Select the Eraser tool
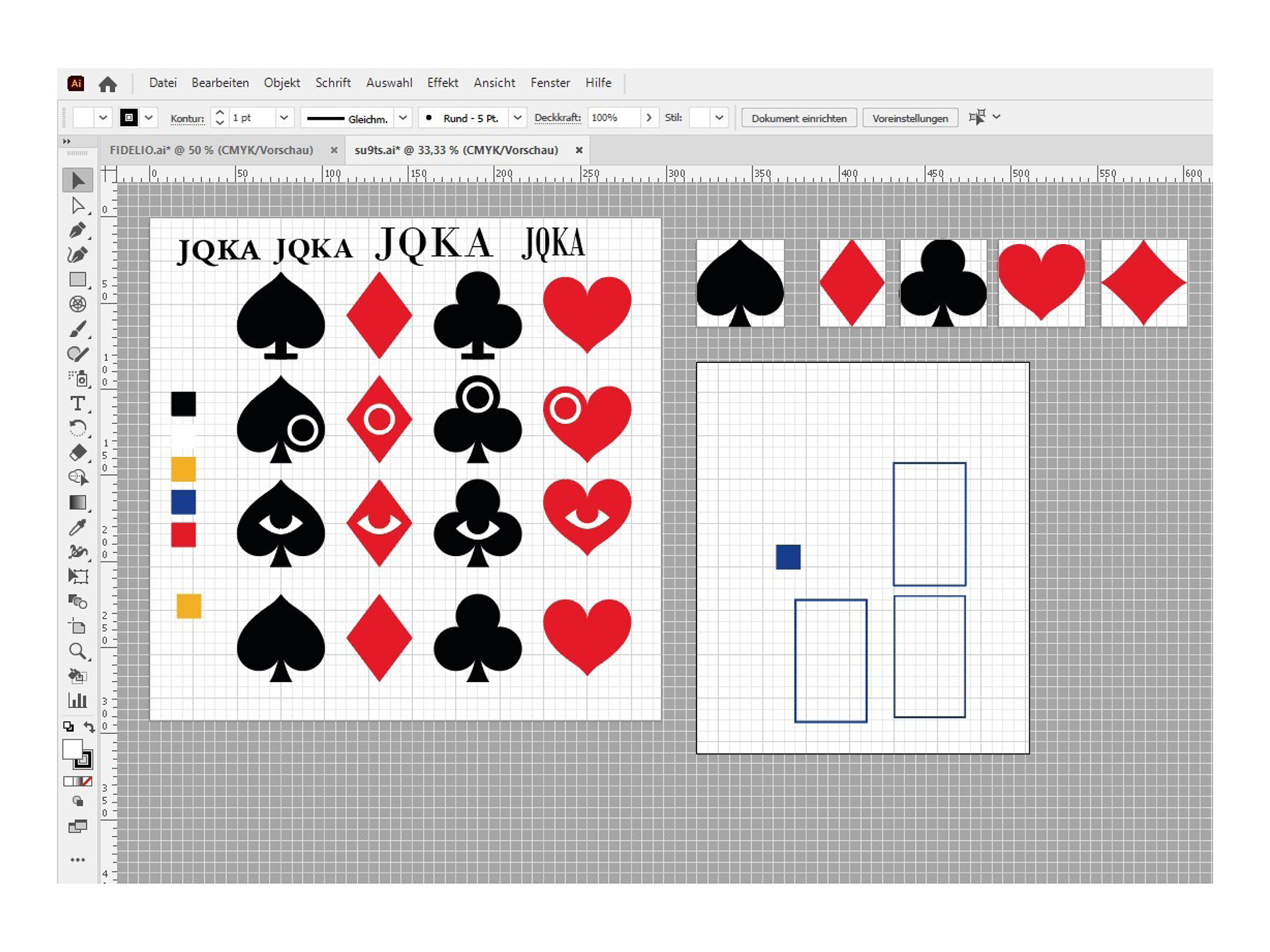Image resolution: width=1270 pixels, height=952 pixels. tap(78, 453)
